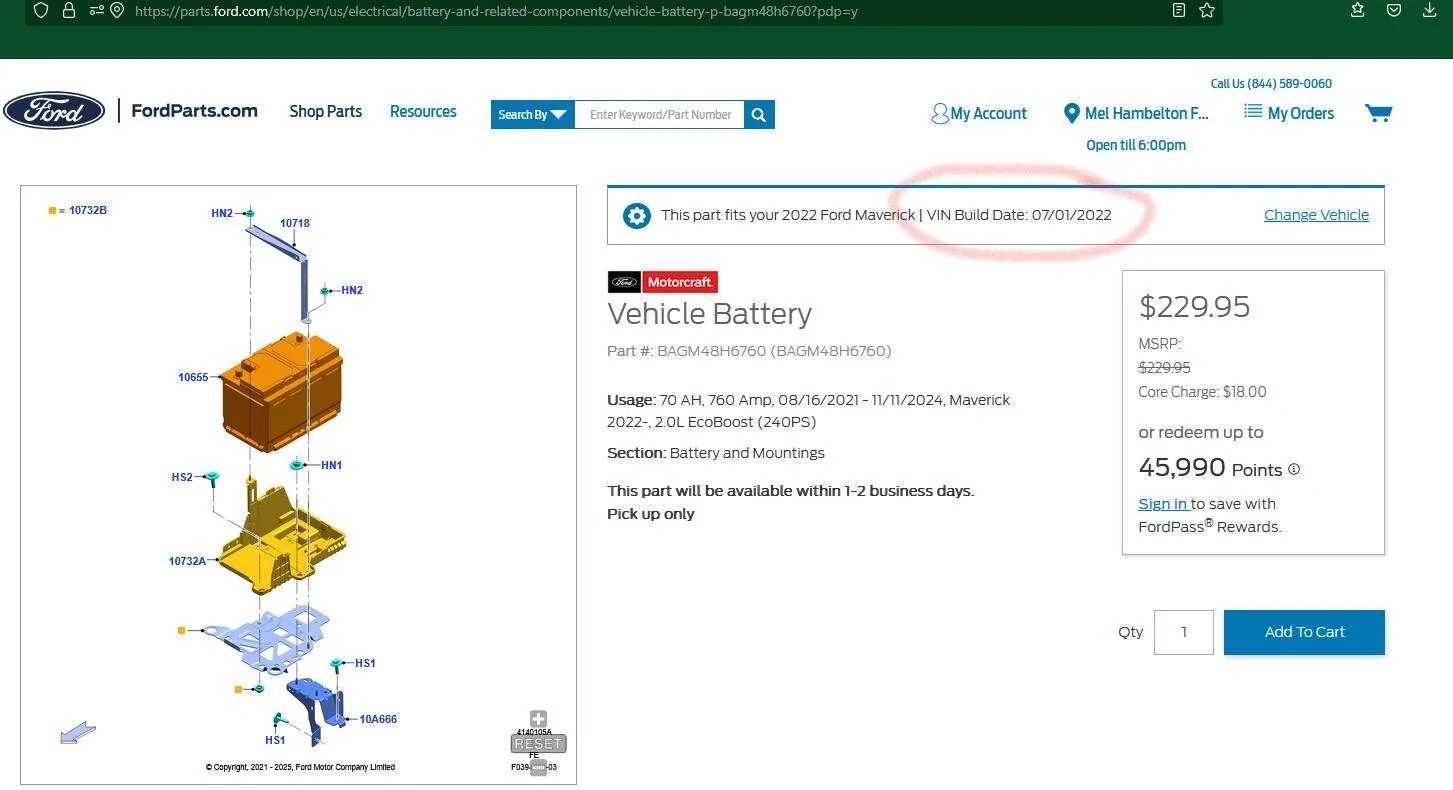
Task: Click the 10732A callout label
Action: 187,562
